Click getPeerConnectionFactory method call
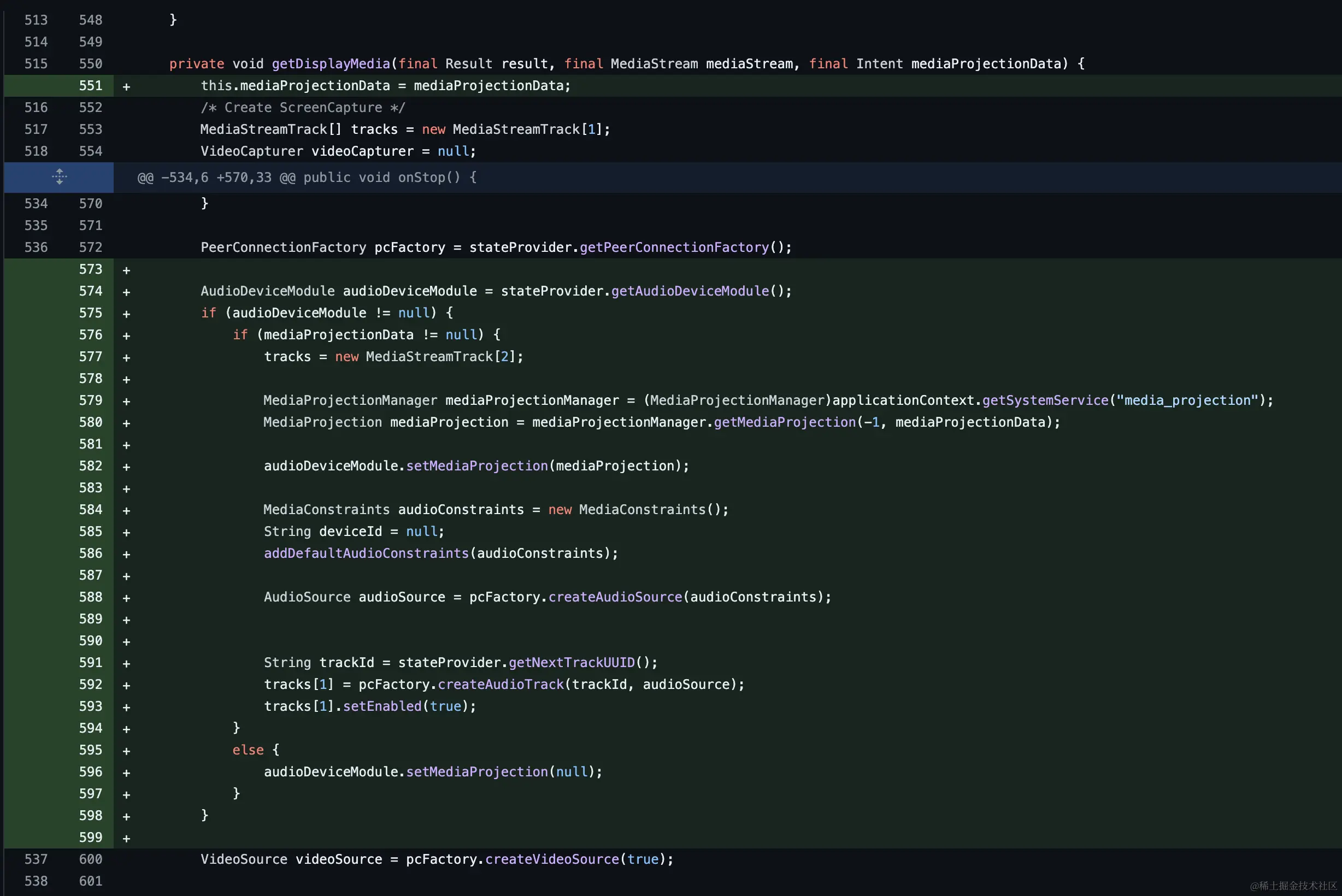The width and height of the screenshot is (1342, 896). click(674, 247)
